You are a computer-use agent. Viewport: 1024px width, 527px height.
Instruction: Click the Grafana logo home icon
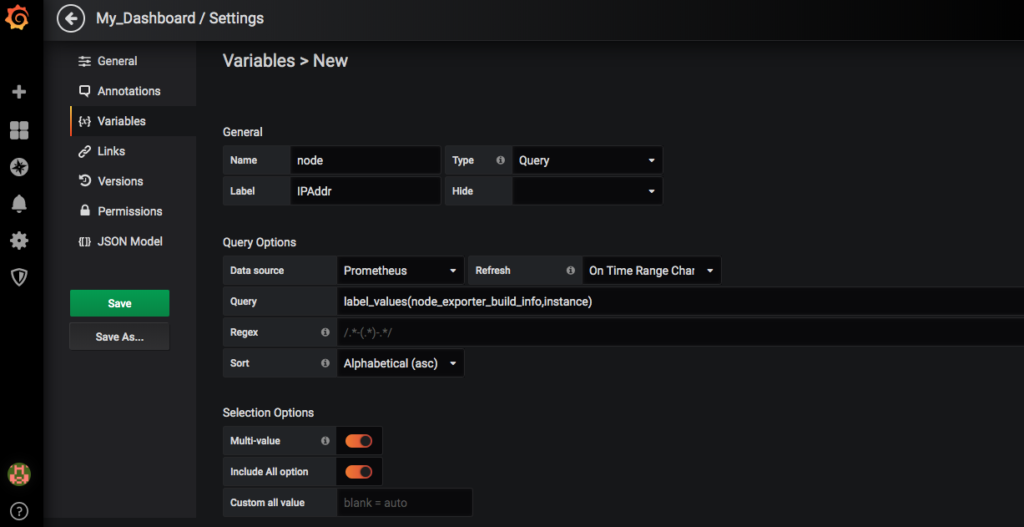click(x=19, y=18)
